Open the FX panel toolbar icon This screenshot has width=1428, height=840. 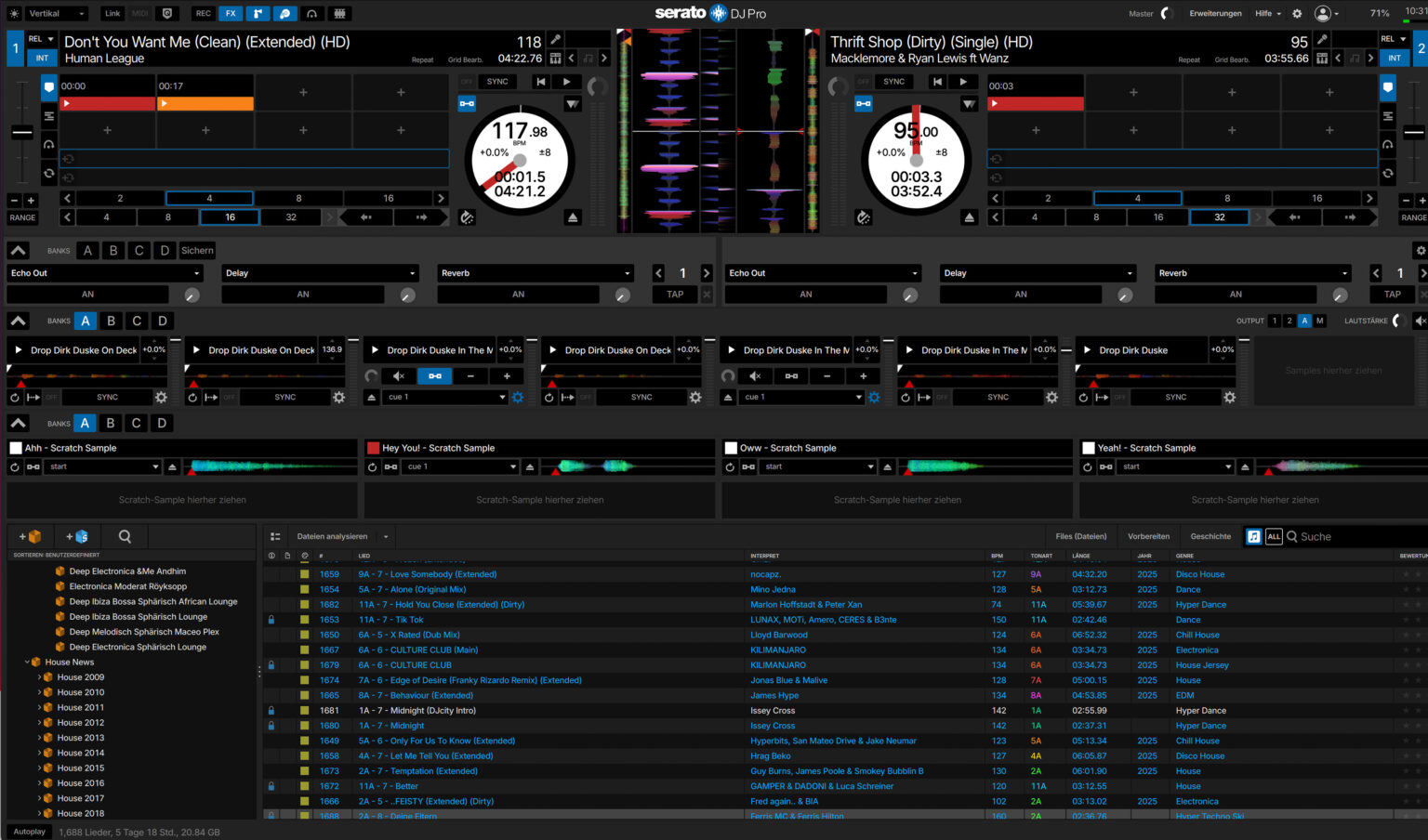230,13
